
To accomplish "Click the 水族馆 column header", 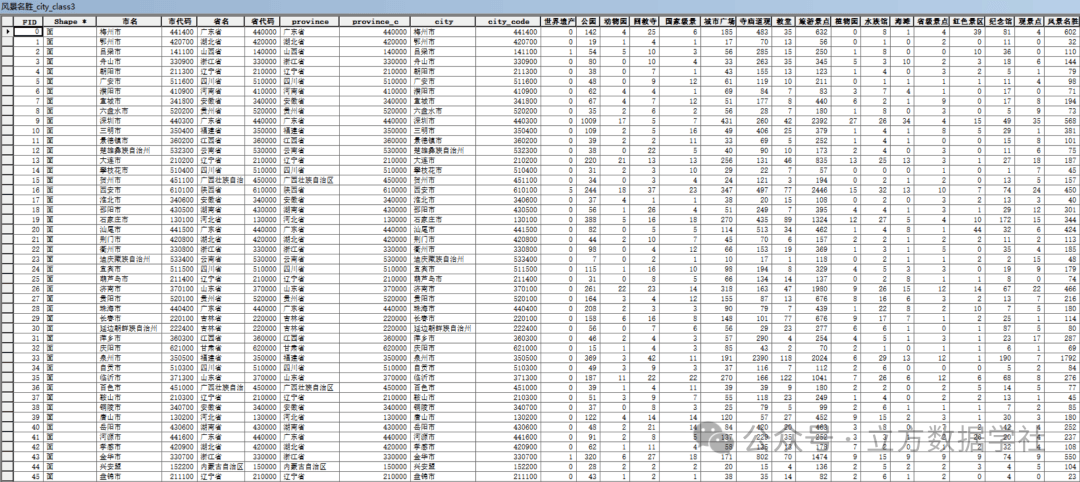I will pyautogui.click(x=875, y=22).
